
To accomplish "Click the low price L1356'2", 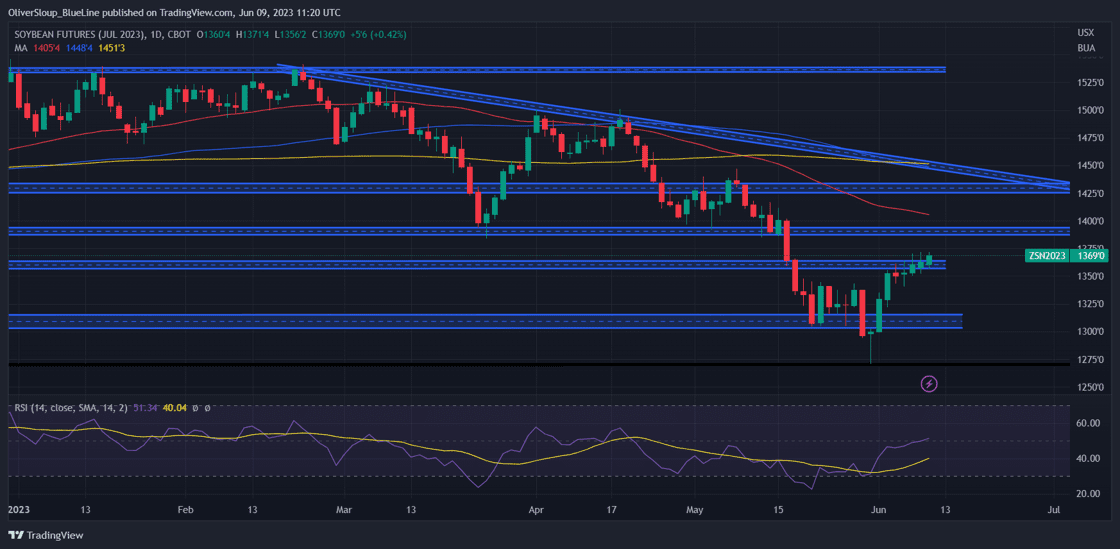I will click(x=289, y=34).
